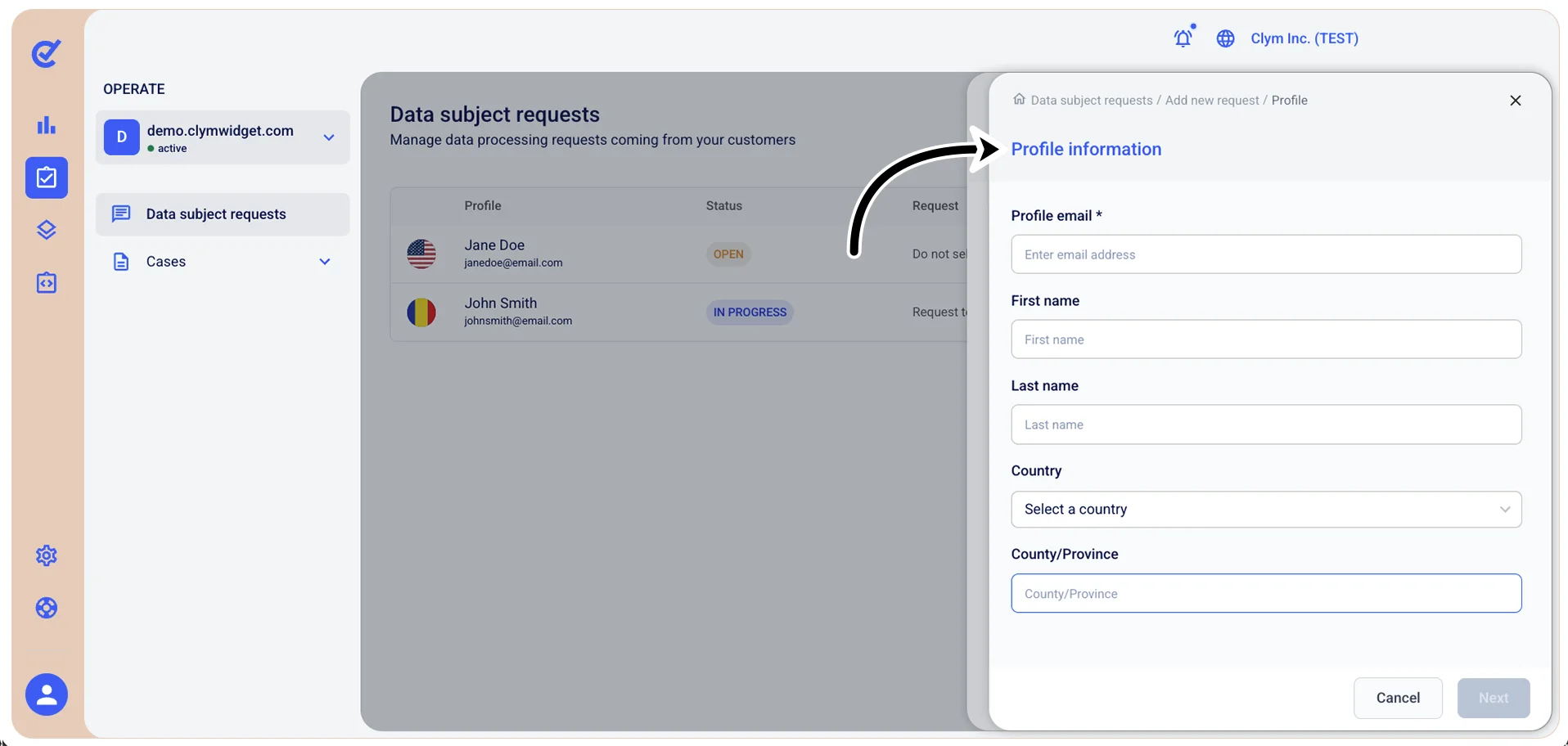Click the IN PROGRESS status badge
This screenshot has width=1568, height=746.
tap(750, 312)
